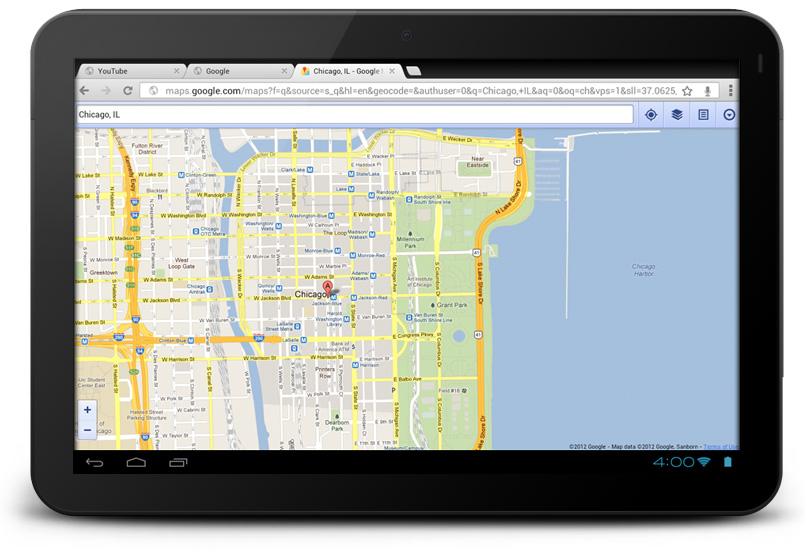Click the Monroe-Red station icon
The image size is (805, 551).
[x=353, y=255]
